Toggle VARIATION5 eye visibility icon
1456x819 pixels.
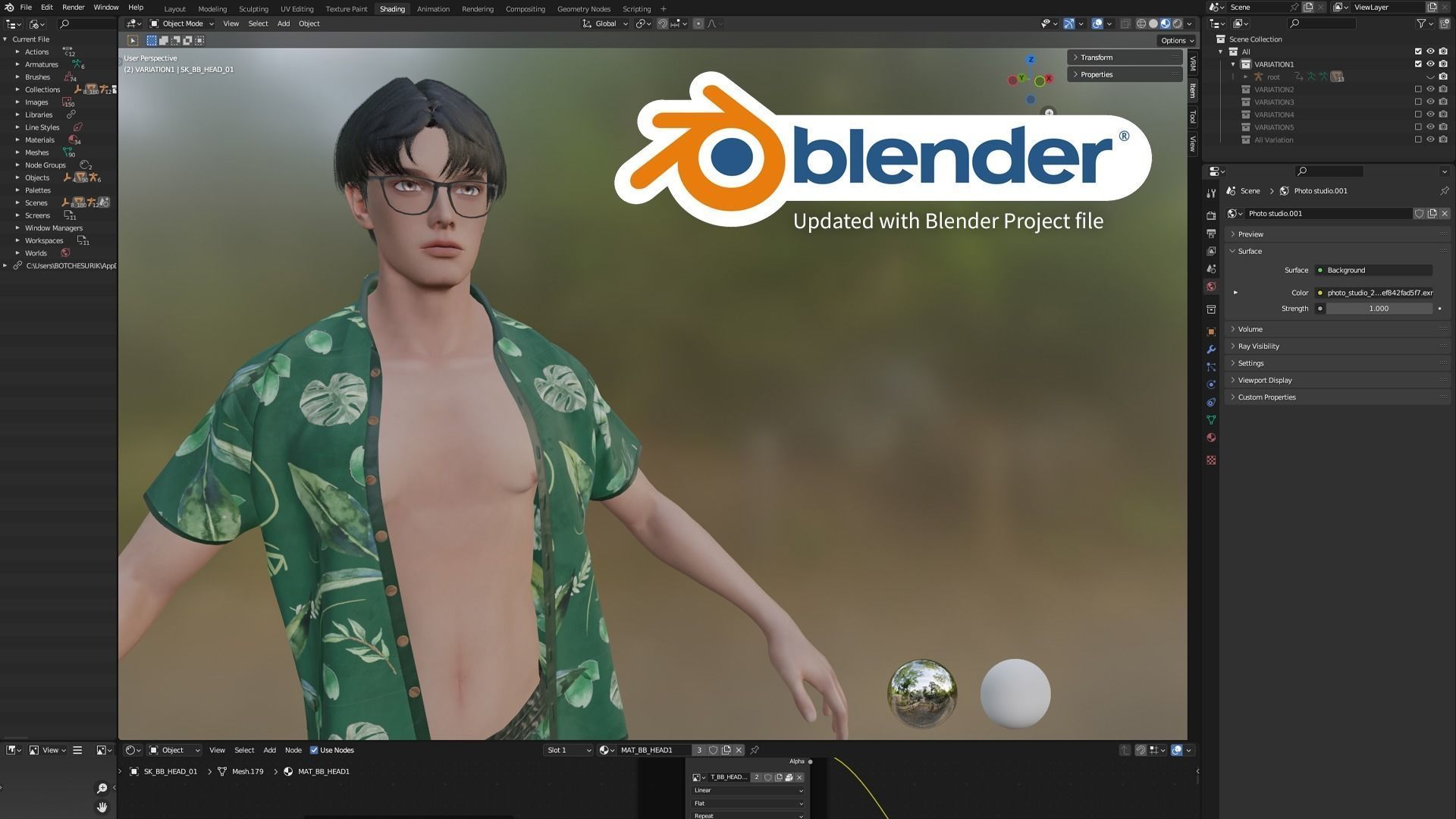1431,127
